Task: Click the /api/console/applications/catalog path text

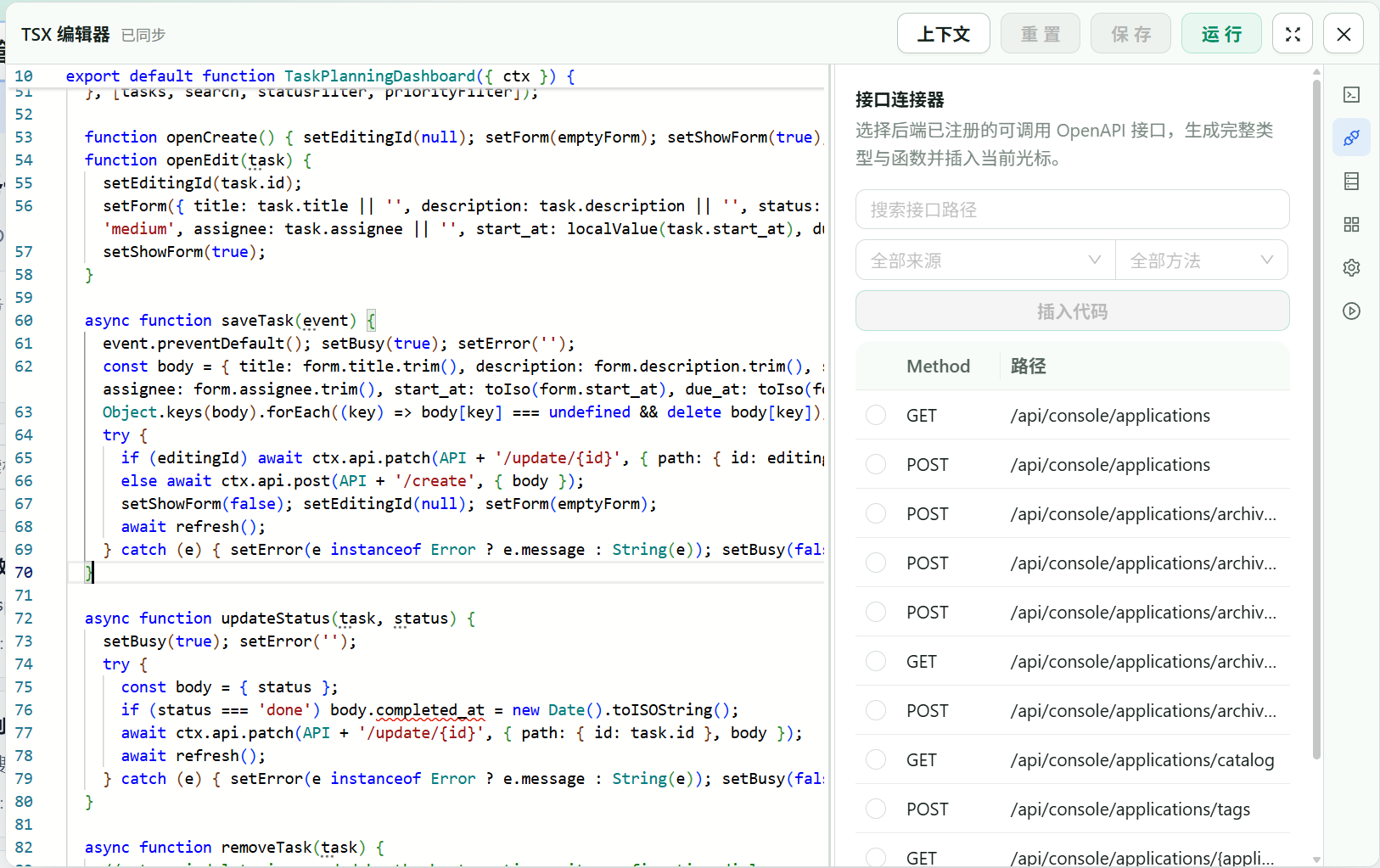Action: click(1142, 759)
